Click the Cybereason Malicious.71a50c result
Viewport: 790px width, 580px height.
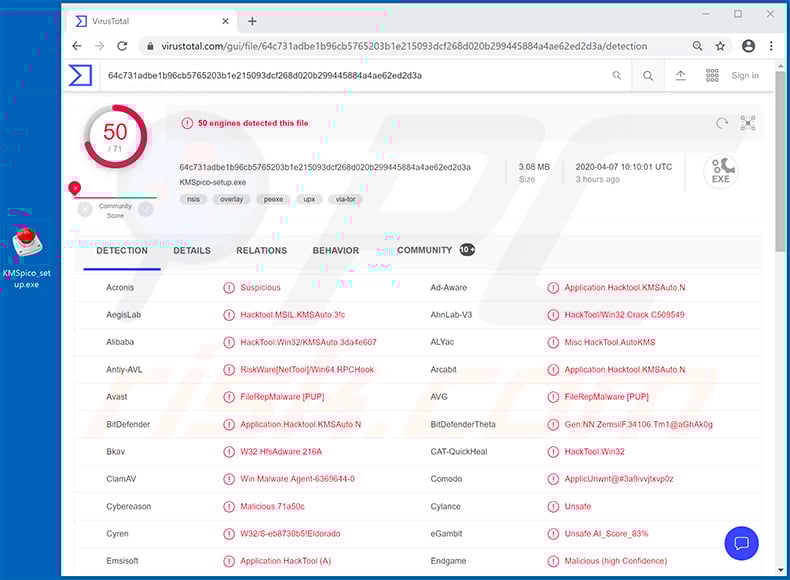(x=272, y=506)
